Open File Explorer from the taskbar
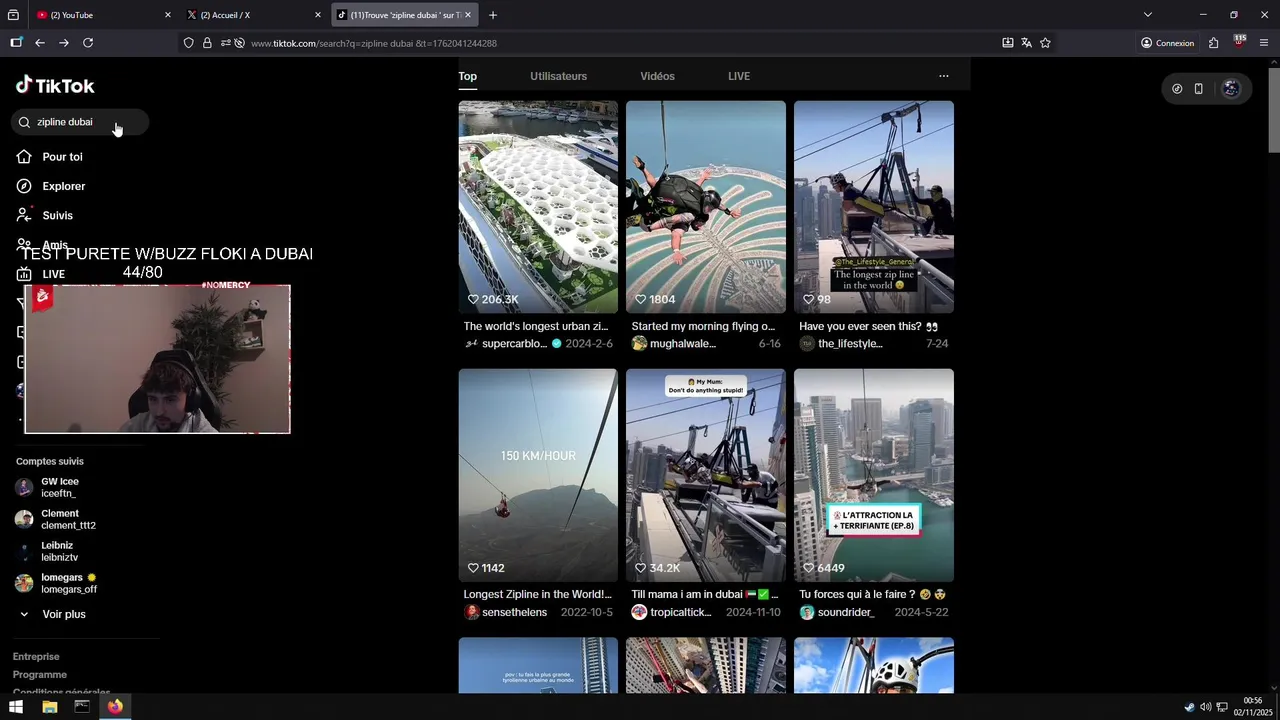 point(49,707)
